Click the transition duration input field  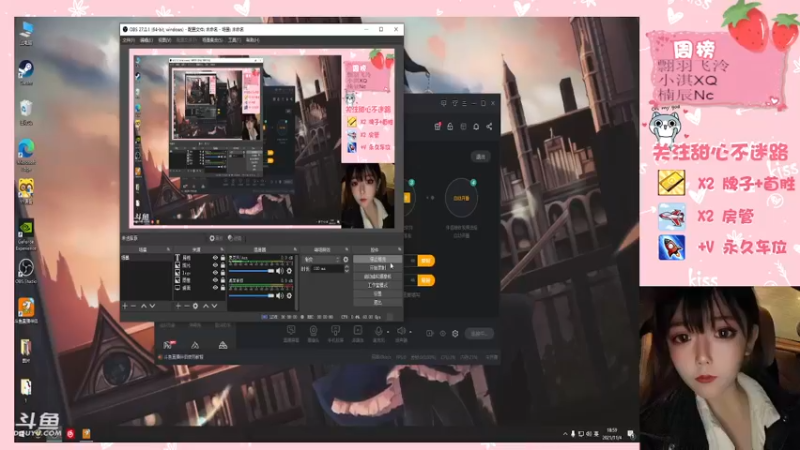pos(328,268)
